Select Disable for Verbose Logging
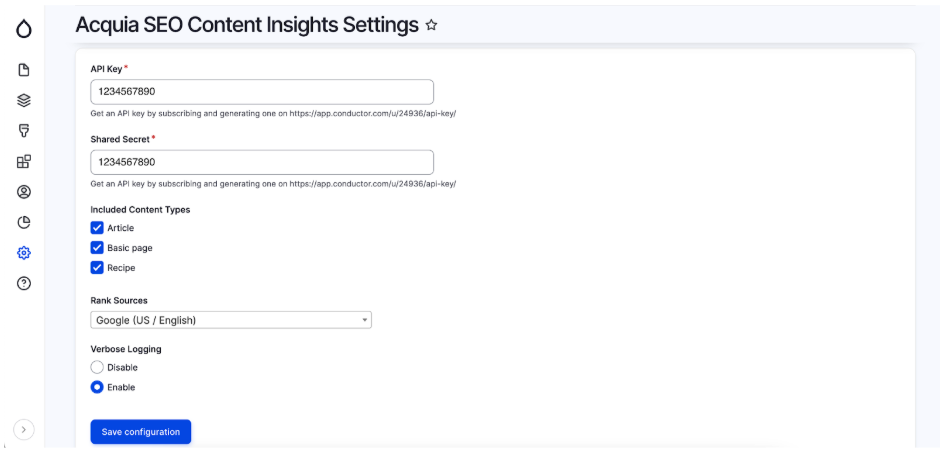Screen dimensions: 940x455 pyautogui.click(x=97, y=368)
